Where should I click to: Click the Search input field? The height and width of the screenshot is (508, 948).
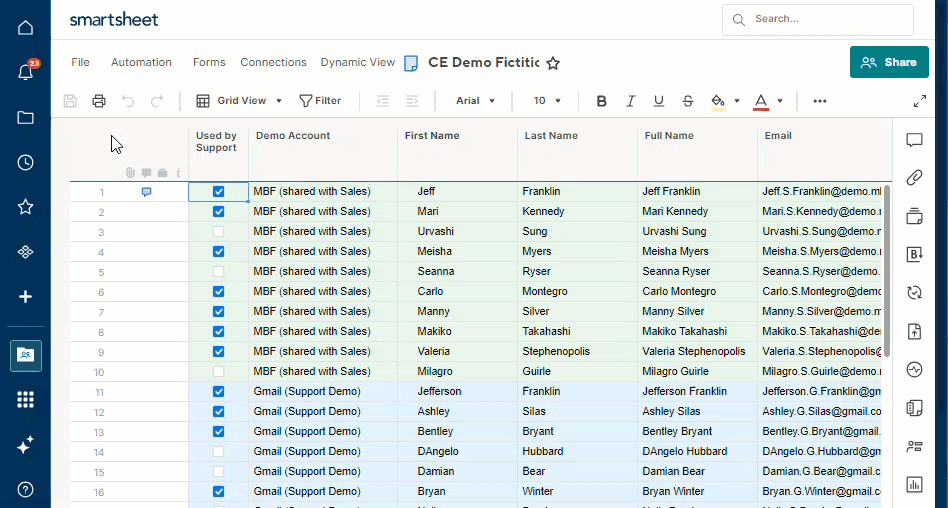(x=830, y=19)
